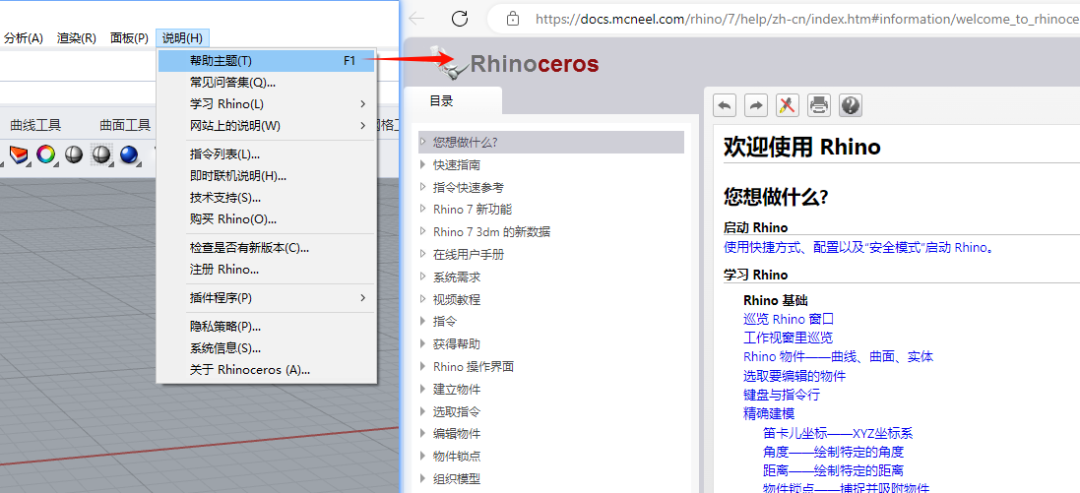This screenshot has width=1080, height=493.
Task: Click the help viewer back arrow button
Action: click(724, 105)
